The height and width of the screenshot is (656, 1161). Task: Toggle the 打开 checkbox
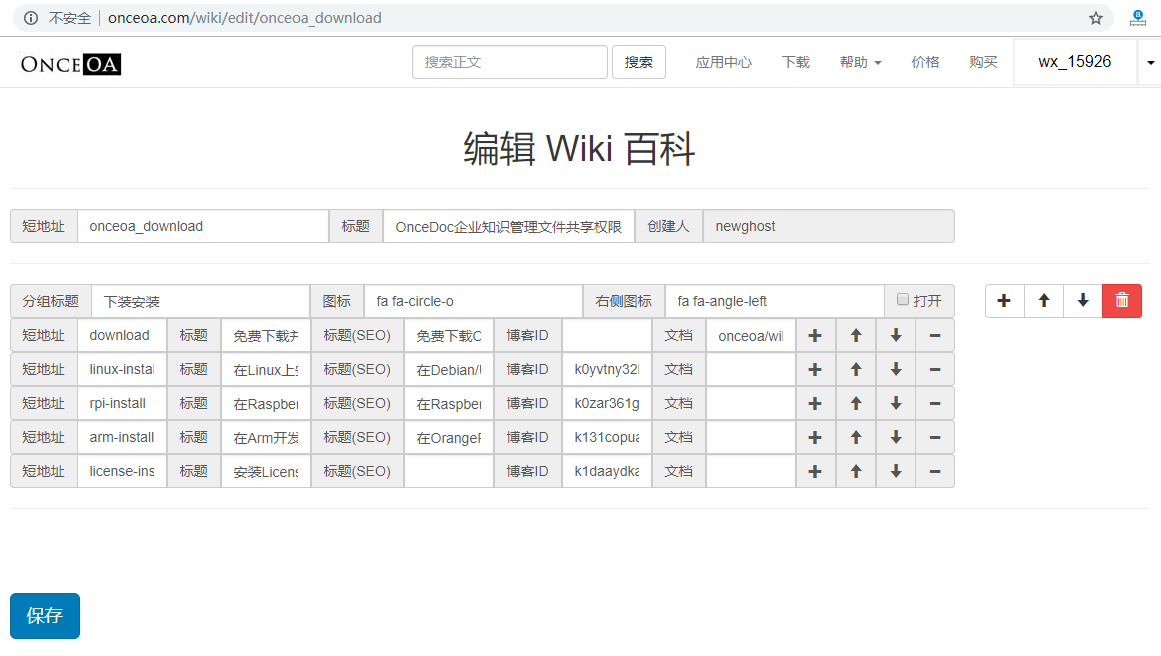point(903,300)
